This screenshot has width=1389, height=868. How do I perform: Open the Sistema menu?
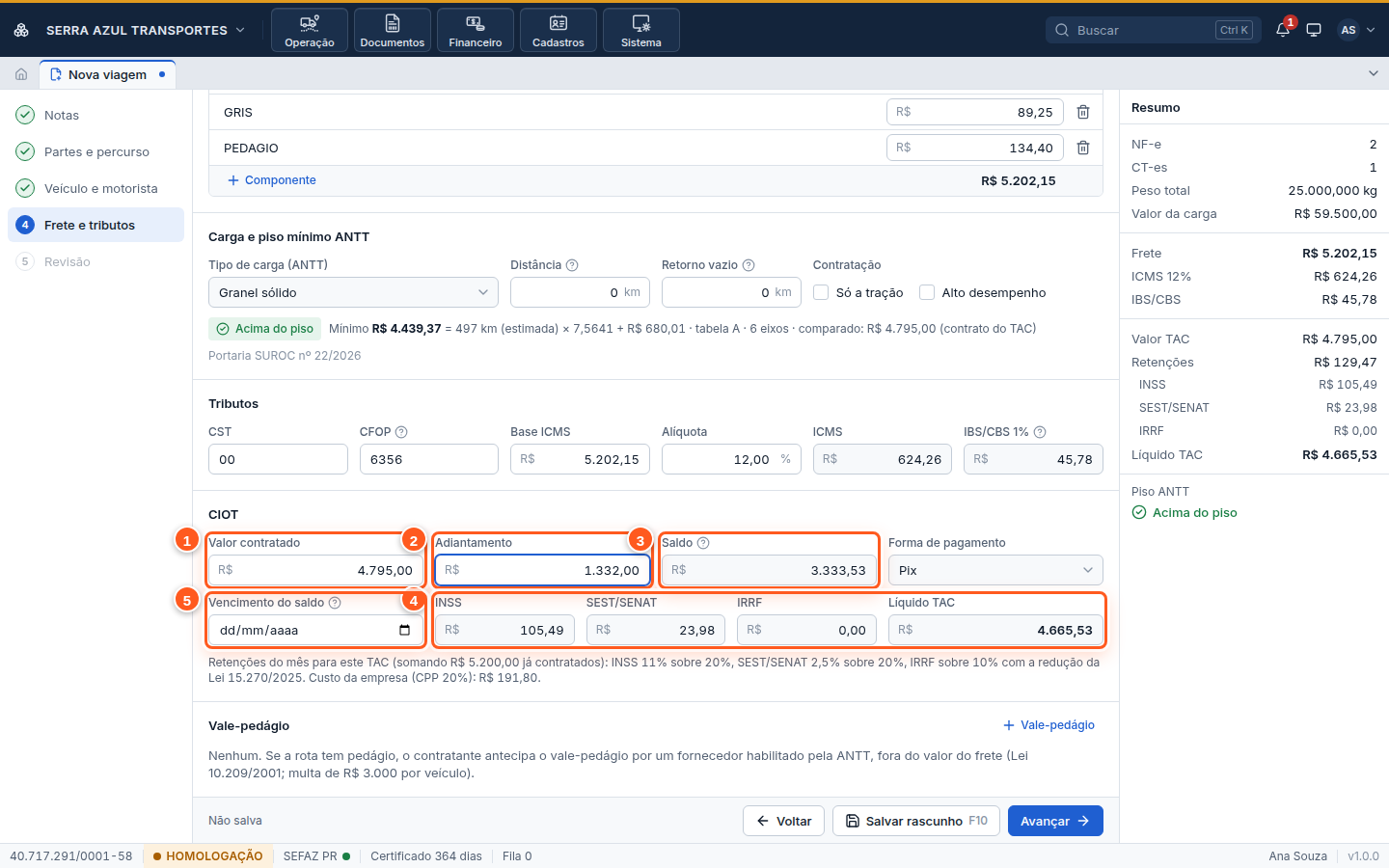pos(641,30)
